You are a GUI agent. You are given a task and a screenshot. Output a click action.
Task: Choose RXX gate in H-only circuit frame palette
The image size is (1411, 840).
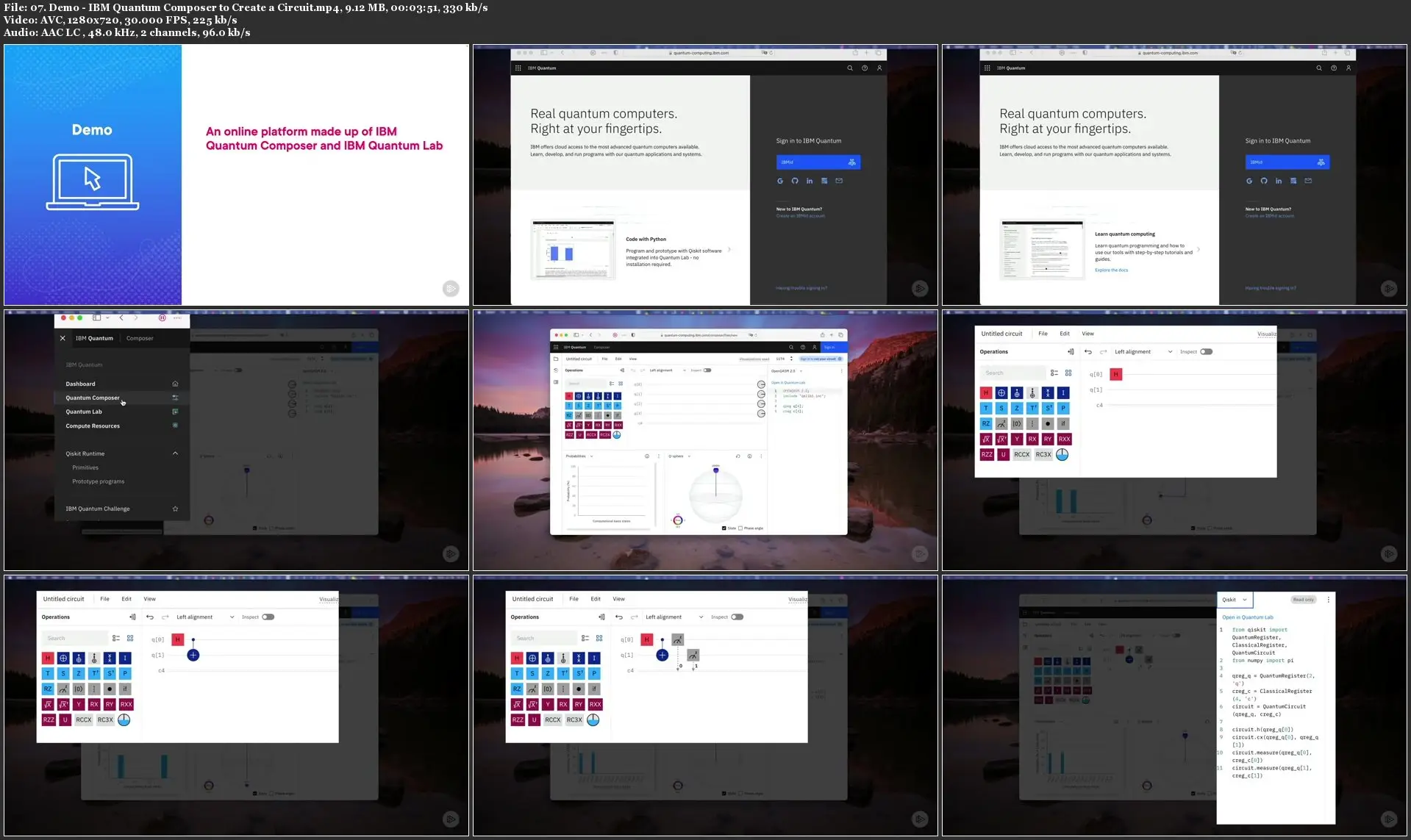1064,439
